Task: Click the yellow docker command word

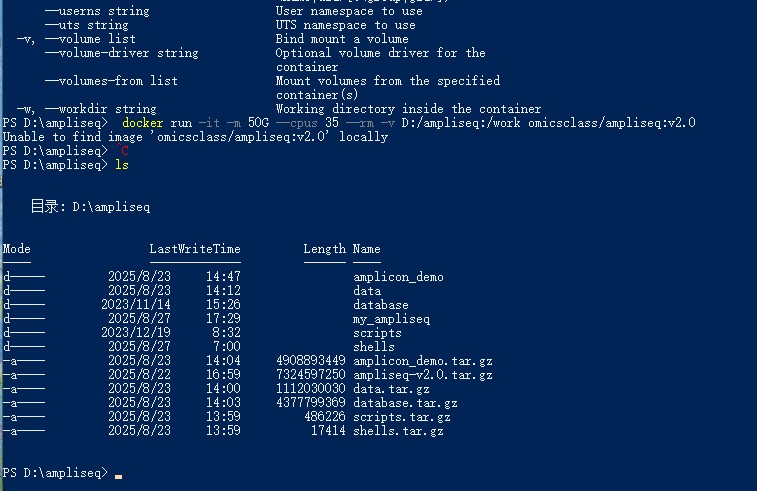Action: coord(142,123)
